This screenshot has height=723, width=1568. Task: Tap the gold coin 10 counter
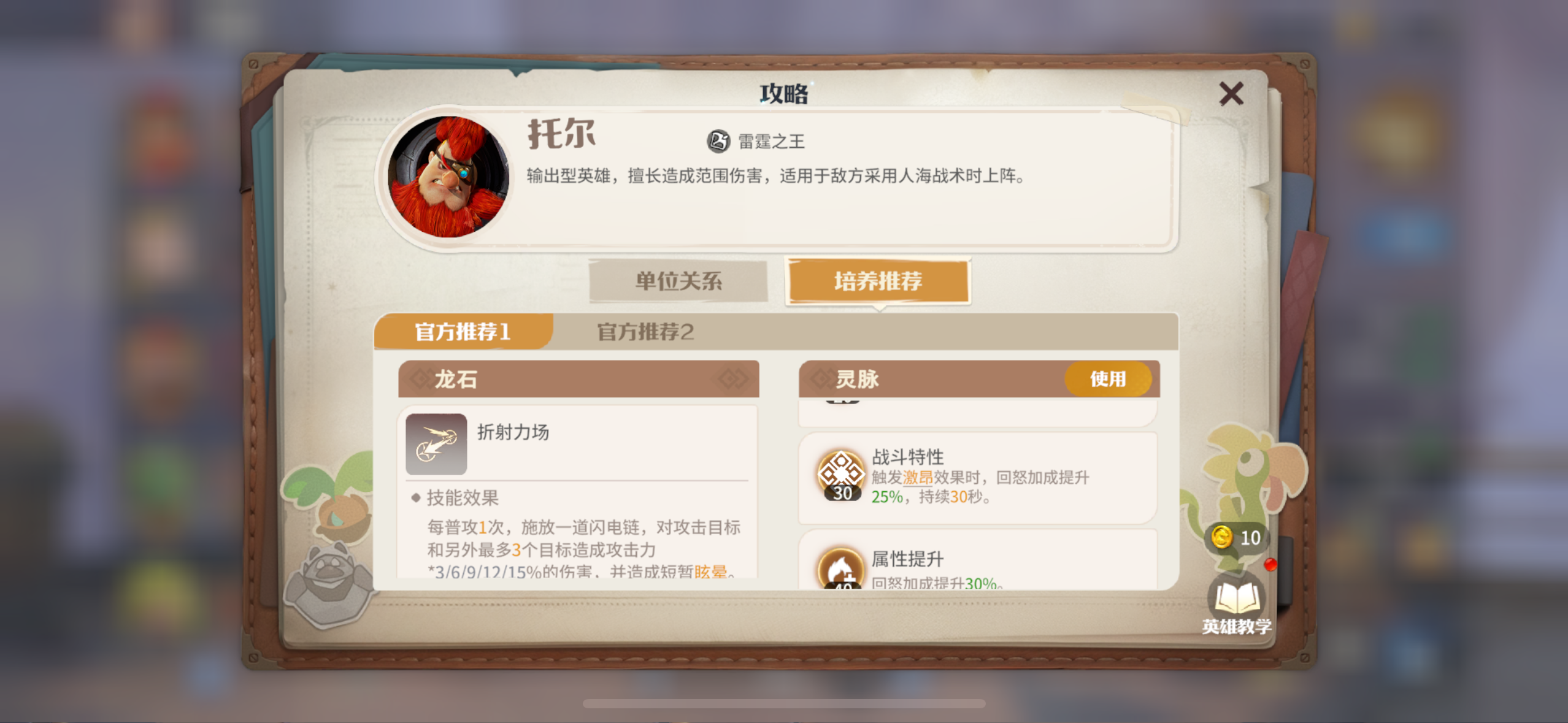pyautogui.click(x=1236, y=538)
